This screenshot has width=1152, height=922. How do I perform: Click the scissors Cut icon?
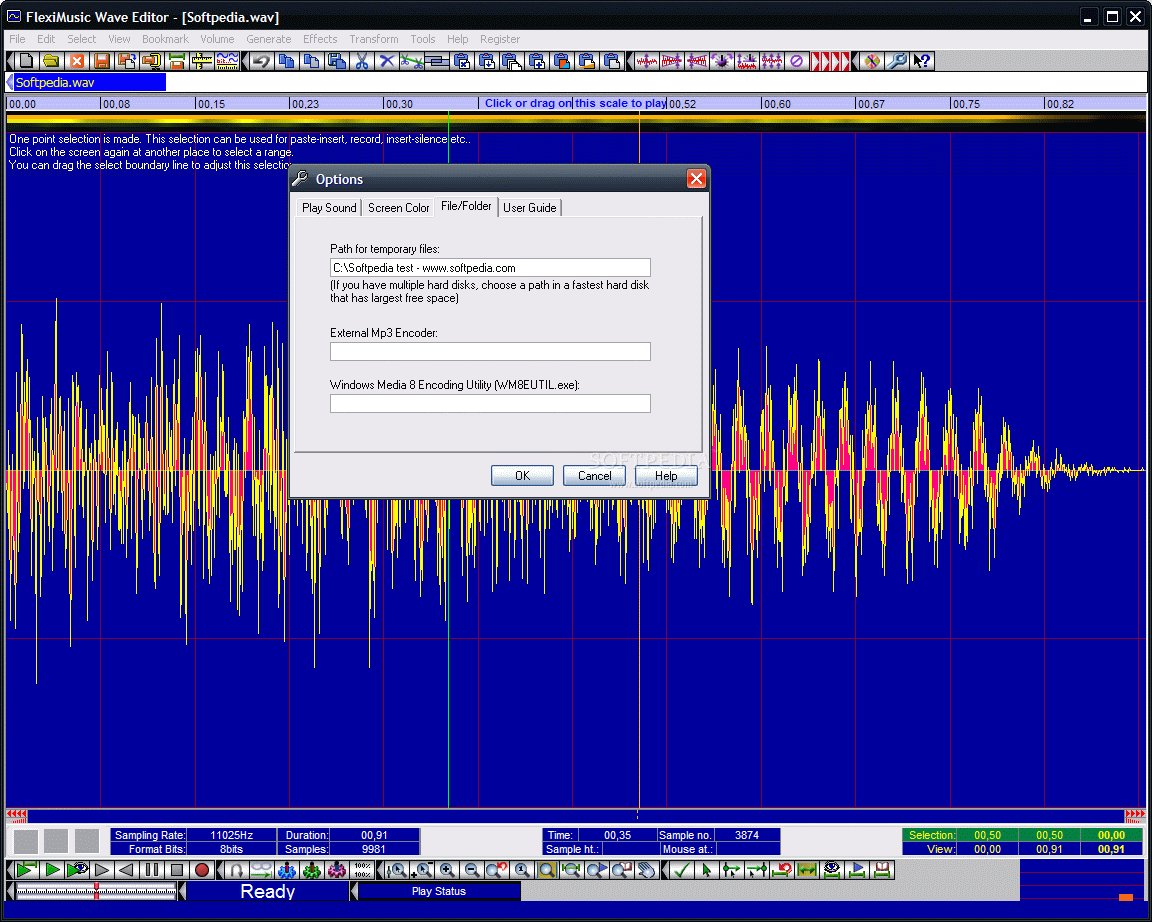tap(362, 61)
